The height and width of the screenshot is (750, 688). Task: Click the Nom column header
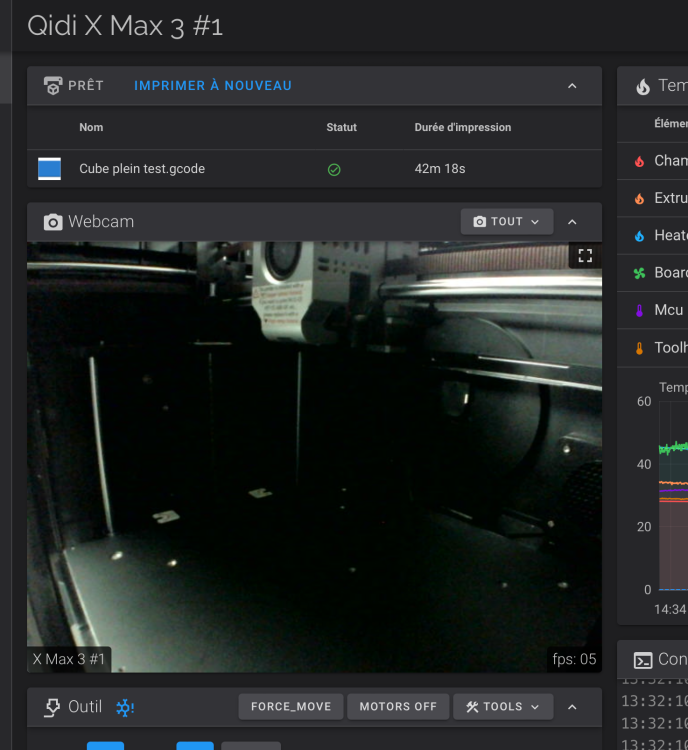click(x=91, y=127)
